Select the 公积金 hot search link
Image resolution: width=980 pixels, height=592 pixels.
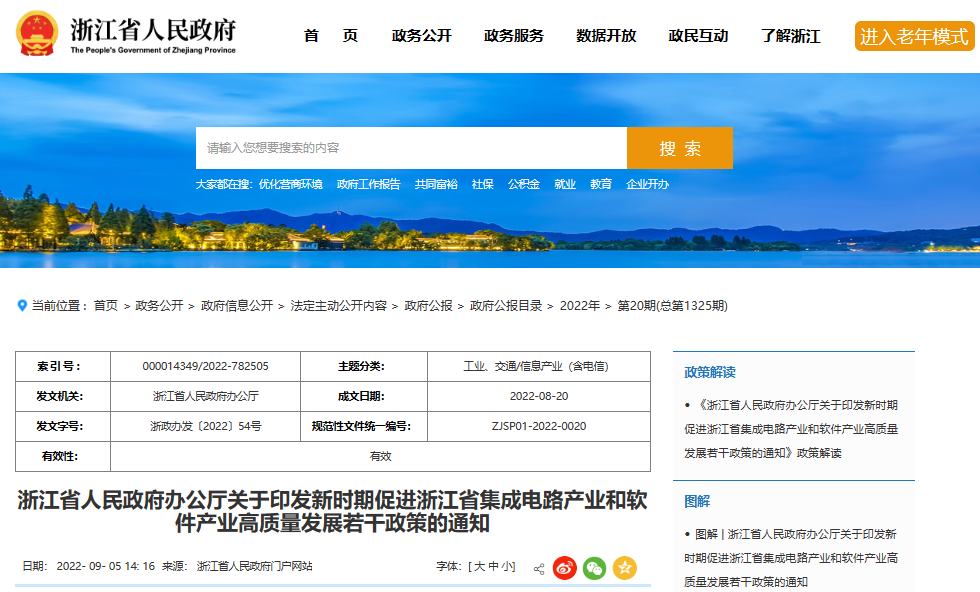(x=524, y=184)
